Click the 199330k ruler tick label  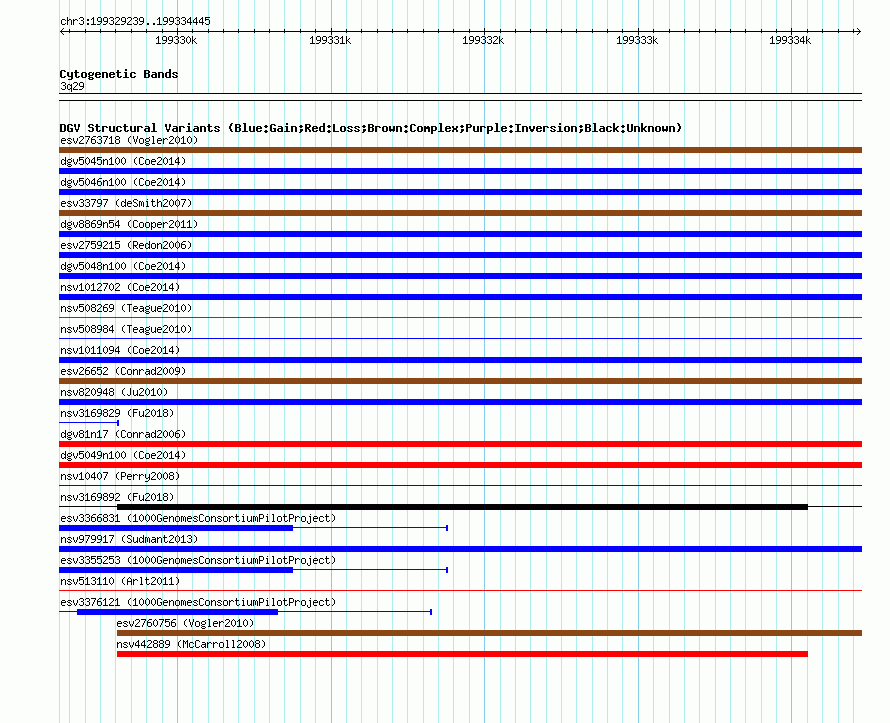coord(176,40)
